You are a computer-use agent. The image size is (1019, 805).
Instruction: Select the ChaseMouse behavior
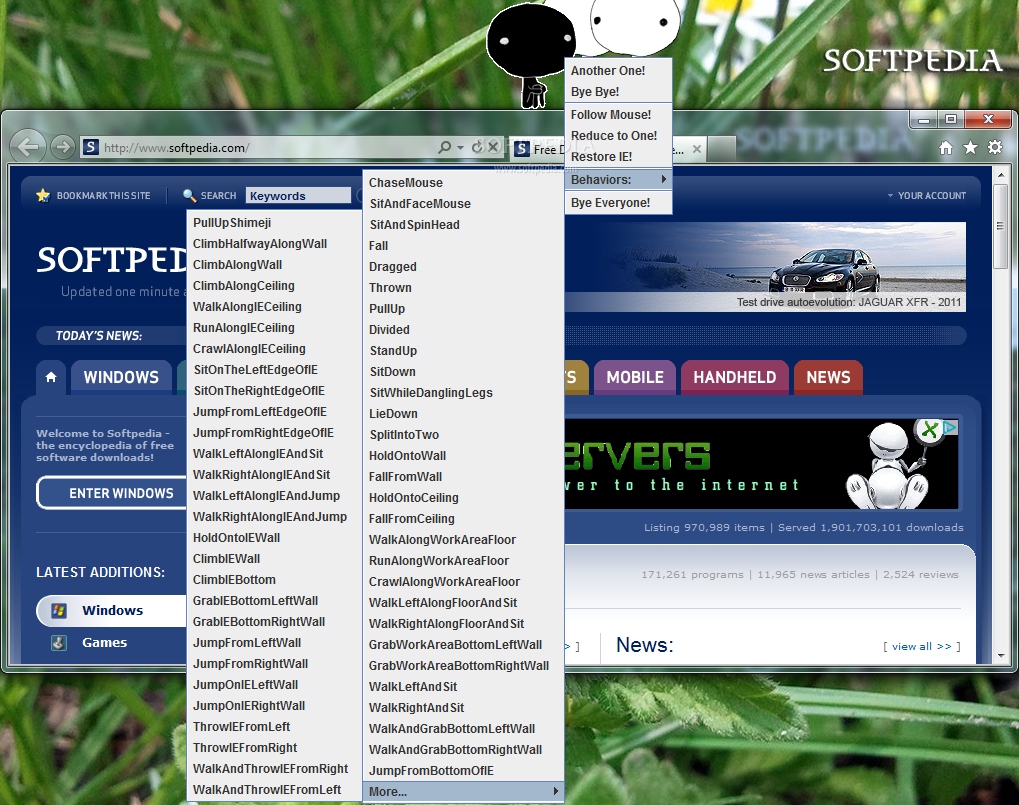(463, 183)
